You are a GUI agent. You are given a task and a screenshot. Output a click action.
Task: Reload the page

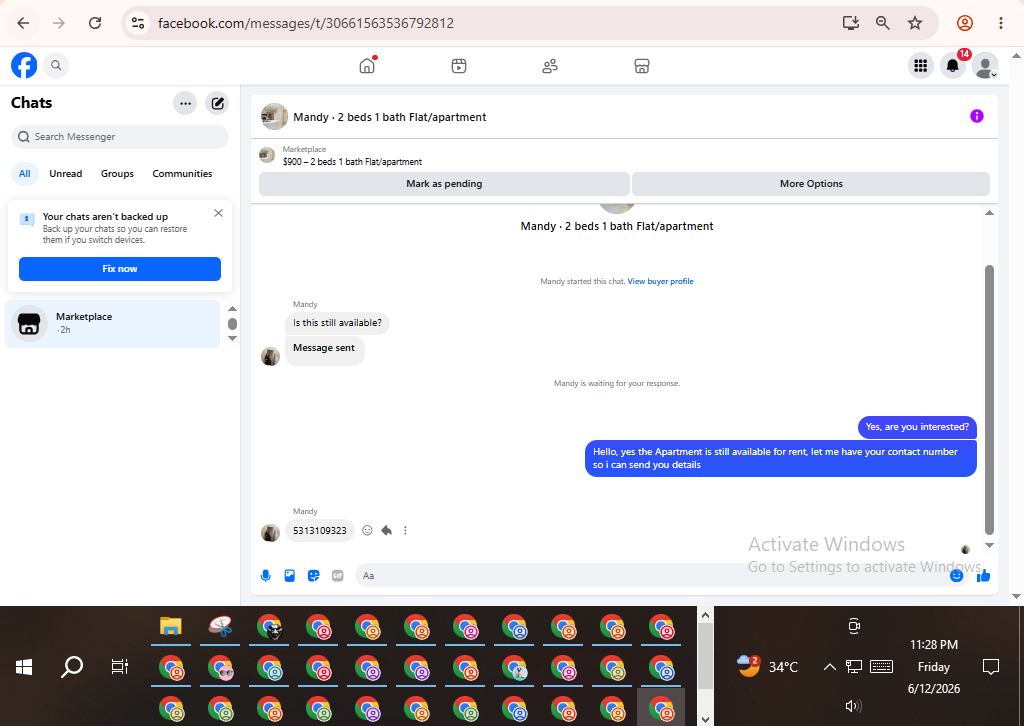(x=95, y=23)
